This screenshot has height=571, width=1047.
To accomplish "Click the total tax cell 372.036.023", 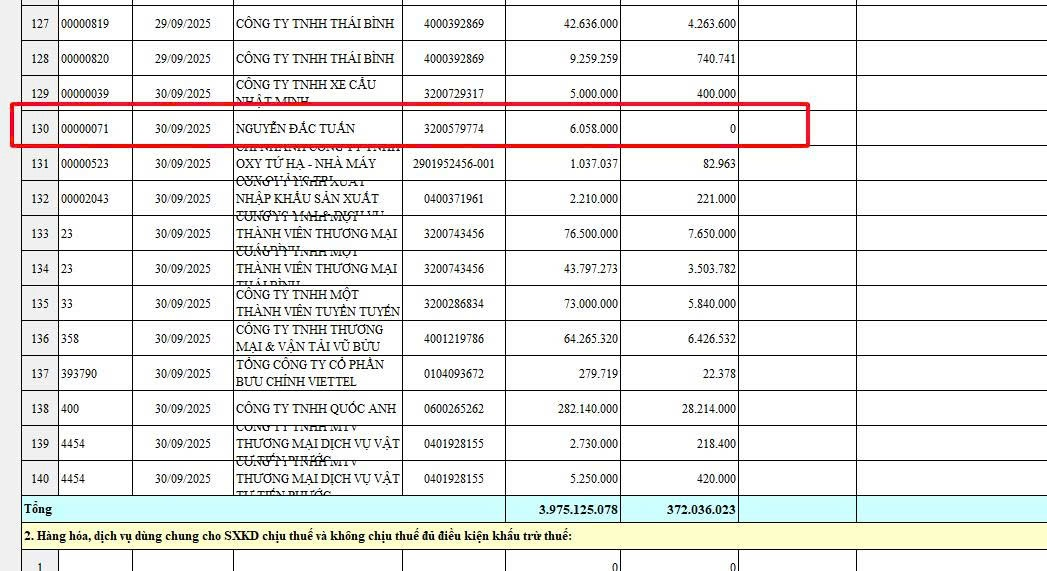I will coord(701,510).
